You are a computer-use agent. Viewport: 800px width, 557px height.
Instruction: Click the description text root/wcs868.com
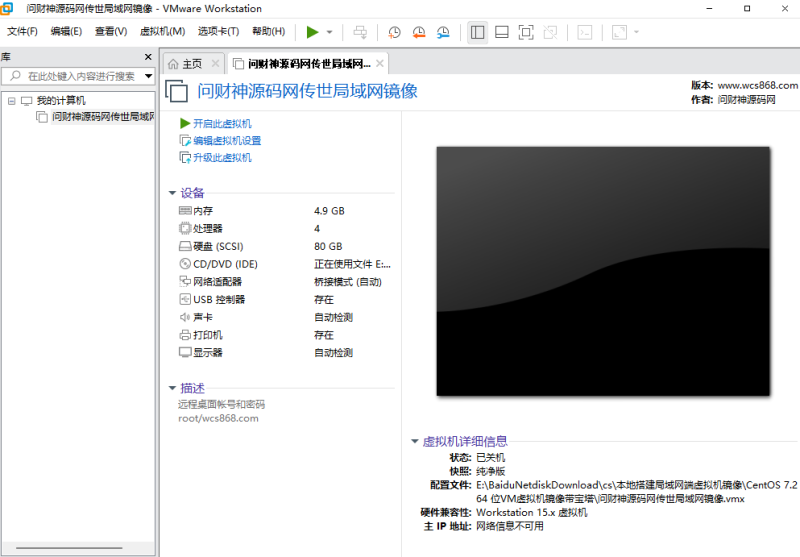pos(218,418)
